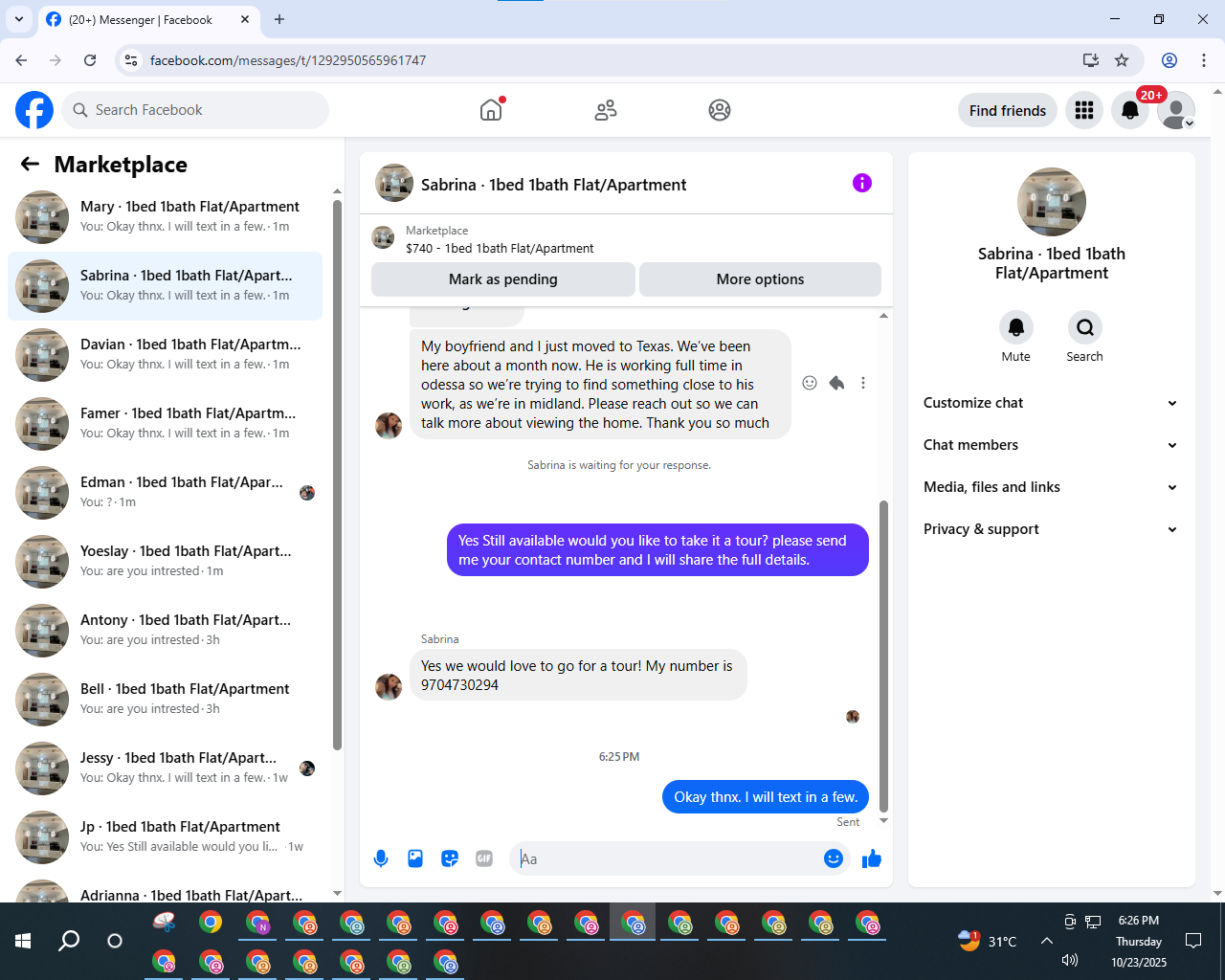Click More options button for the listing
The image size is (1225, 980).
(x=760, y=279)
